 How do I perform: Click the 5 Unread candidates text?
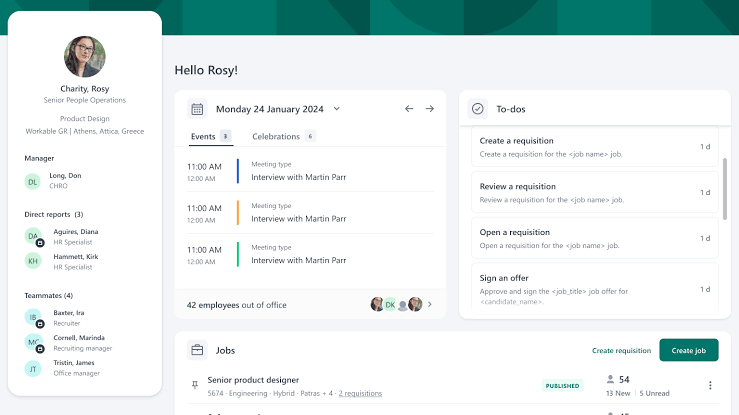(654, 393)
